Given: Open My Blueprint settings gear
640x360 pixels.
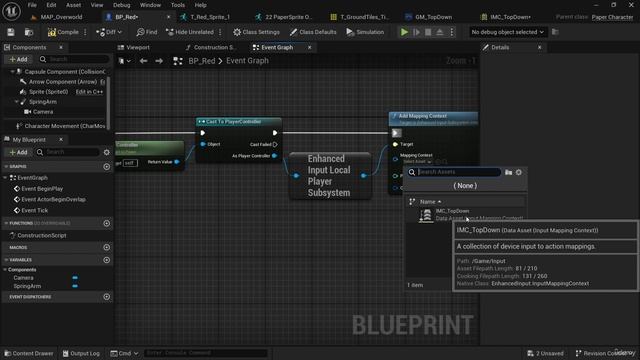Looking at the screenshot, I should [x=107, y=152].
